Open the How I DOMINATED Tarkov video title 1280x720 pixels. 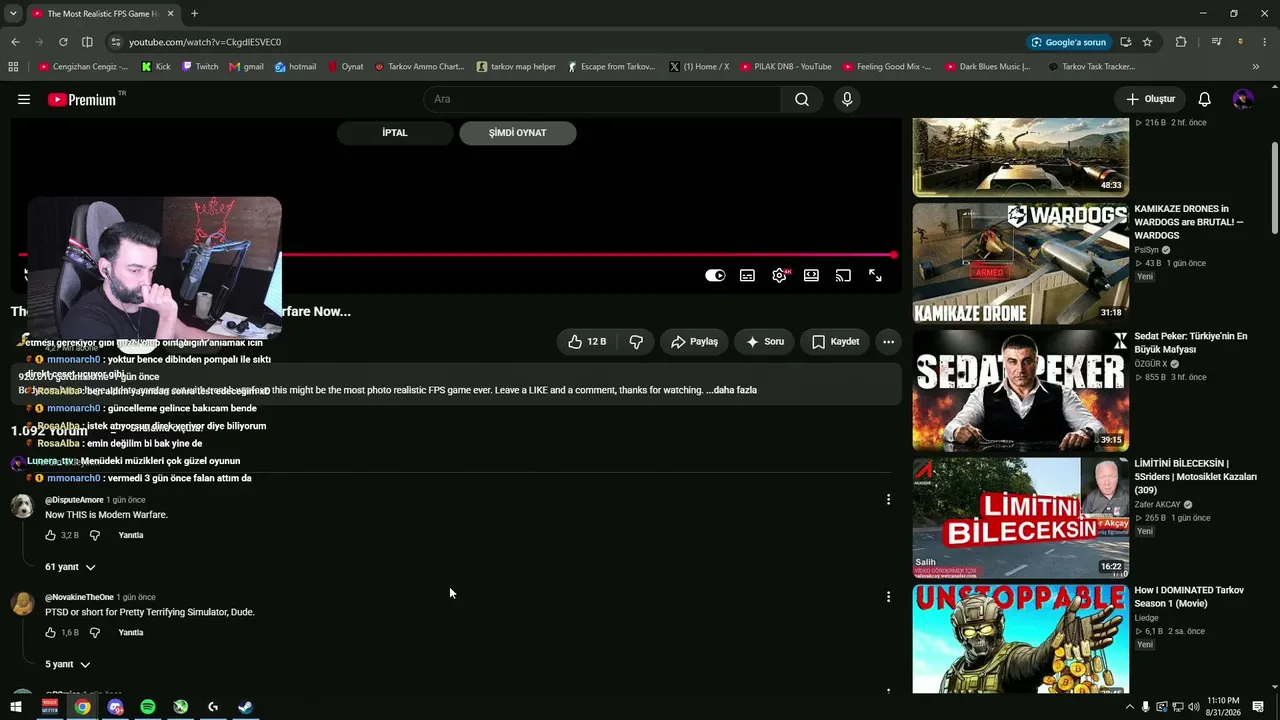1189,597
